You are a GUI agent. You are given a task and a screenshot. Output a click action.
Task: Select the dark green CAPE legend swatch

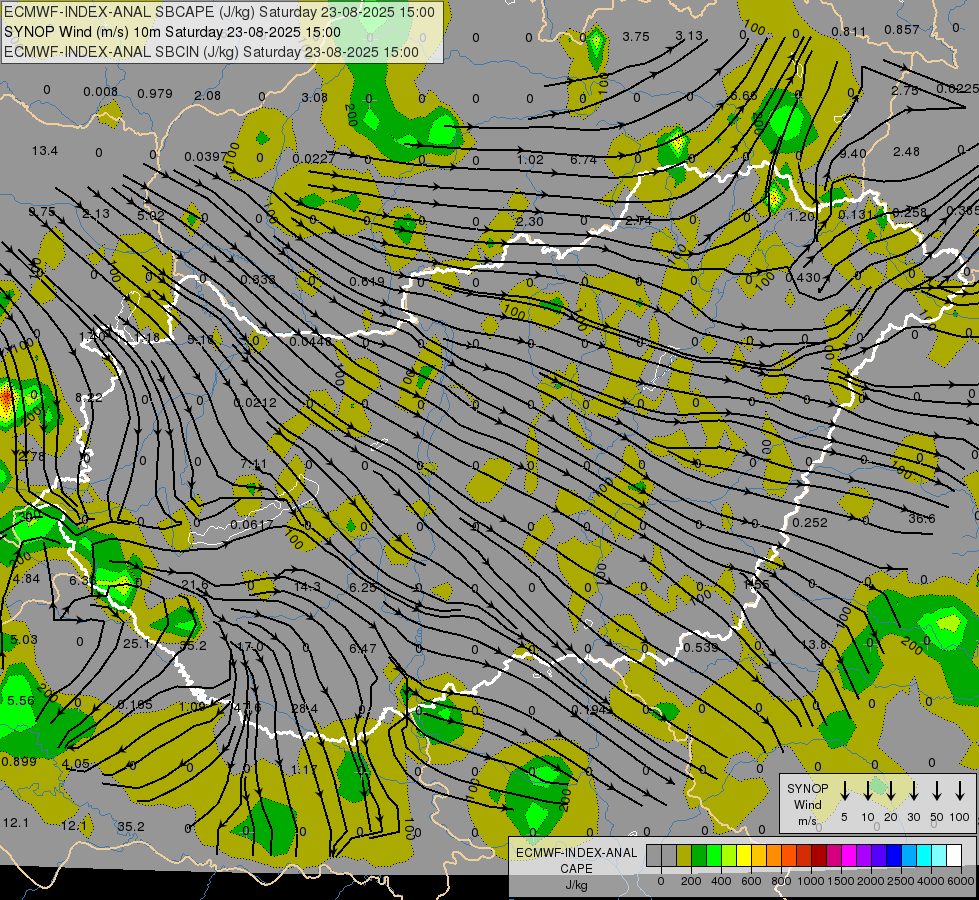(699, 856)
